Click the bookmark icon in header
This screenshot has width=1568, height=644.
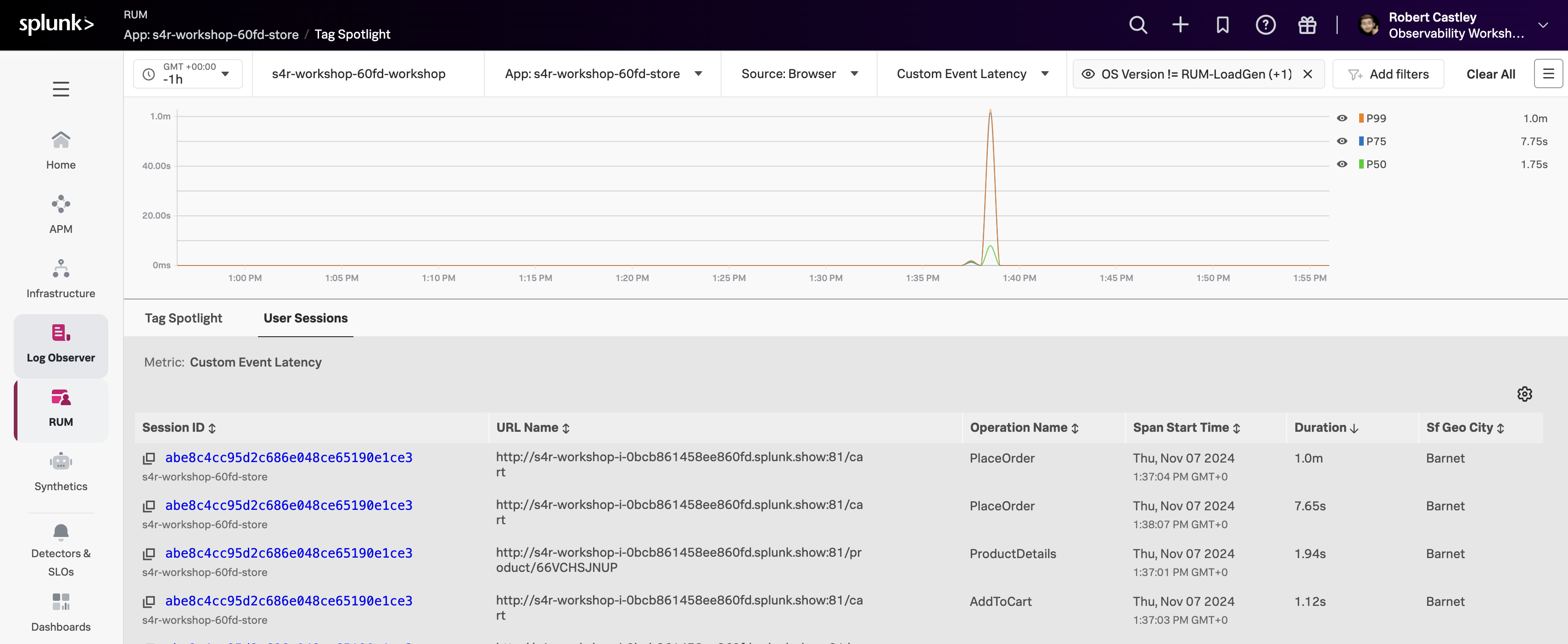click(x=1222, y=25)
